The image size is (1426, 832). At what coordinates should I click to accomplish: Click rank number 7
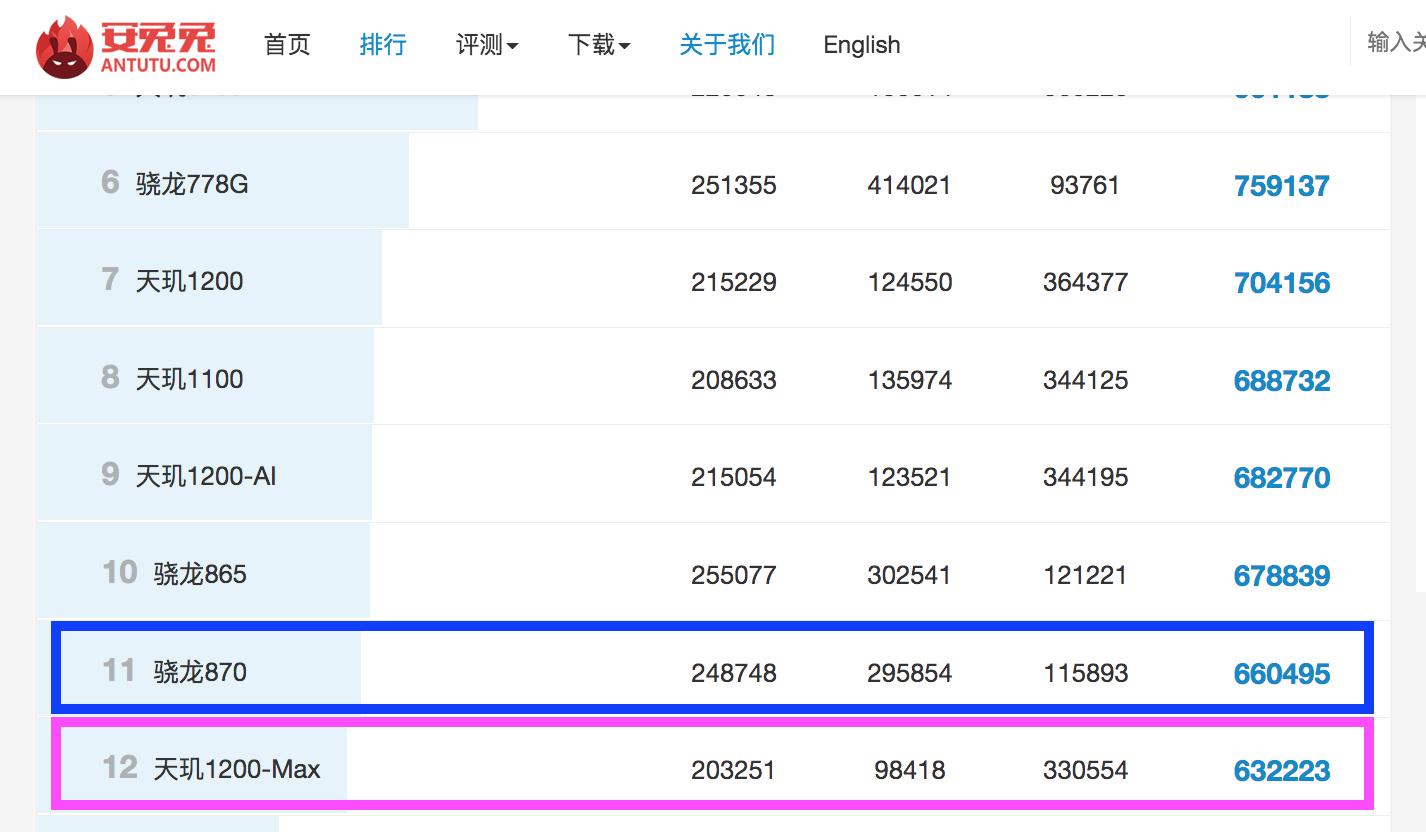click(x=110, y=279)
